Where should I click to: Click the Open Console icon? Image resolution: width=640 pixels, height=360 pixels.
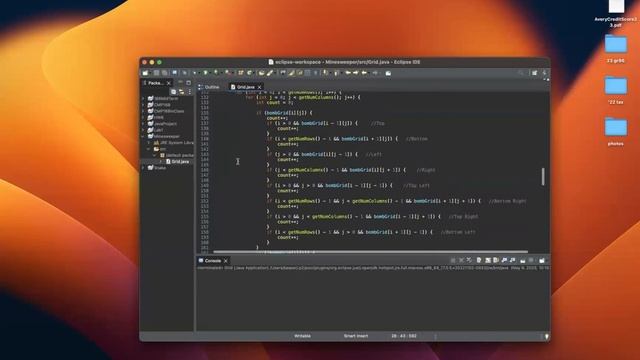click(x=542, y=260)
